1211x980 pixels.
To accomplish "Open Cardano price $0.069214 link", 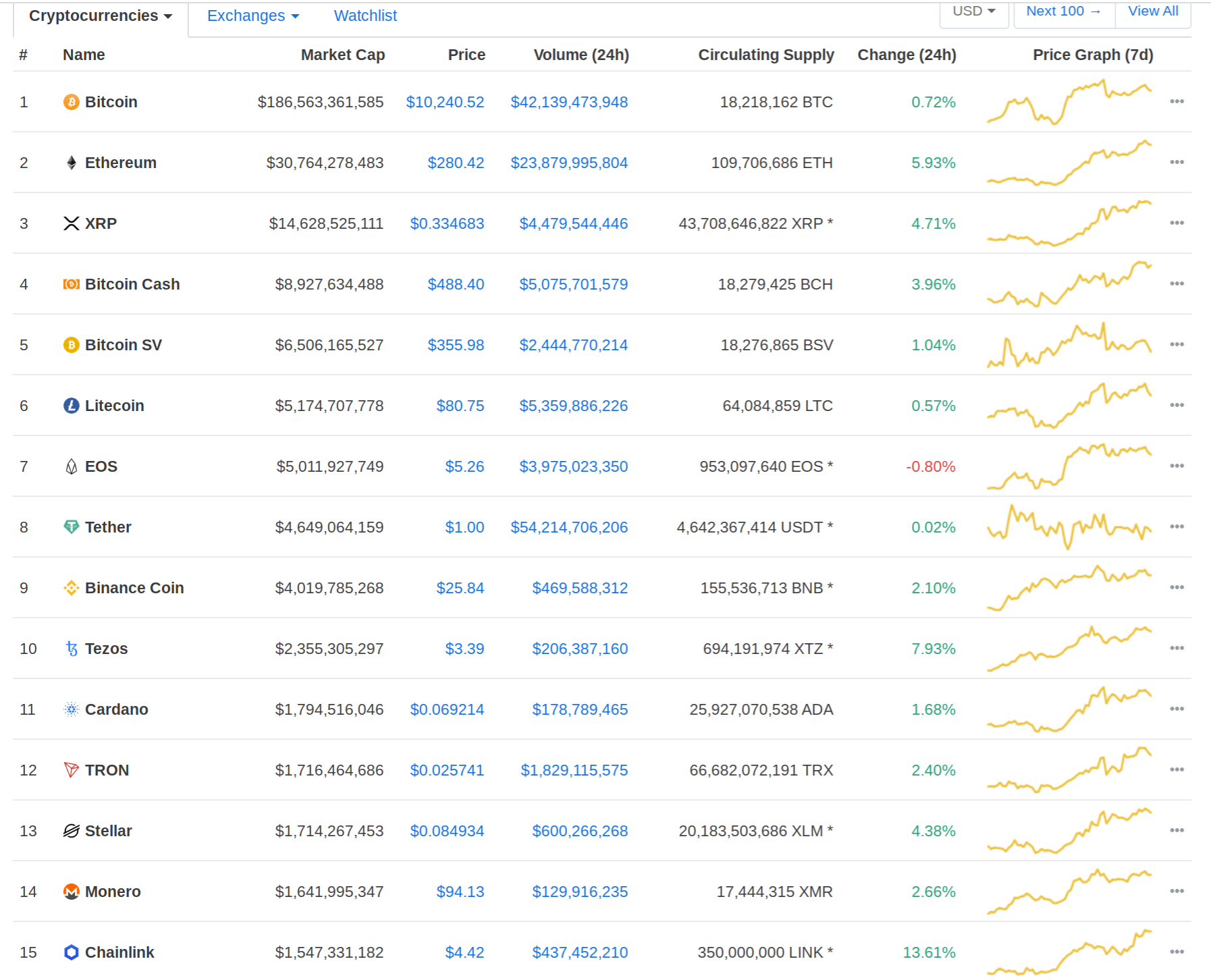I will tap(447, 709).
